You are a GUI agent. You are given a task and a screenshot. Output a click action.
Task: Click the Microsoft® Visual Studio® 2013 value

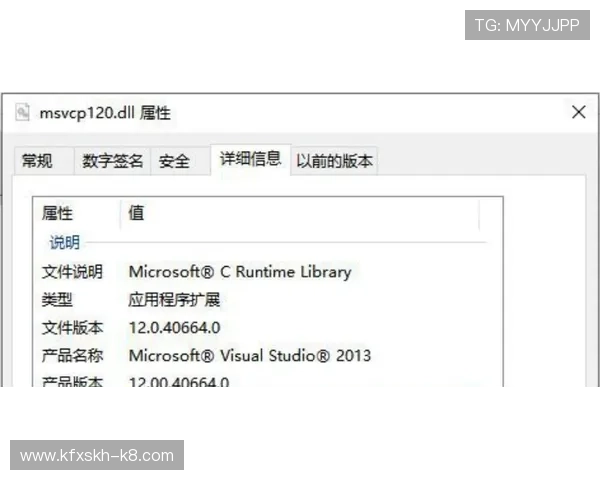[250, 356]
